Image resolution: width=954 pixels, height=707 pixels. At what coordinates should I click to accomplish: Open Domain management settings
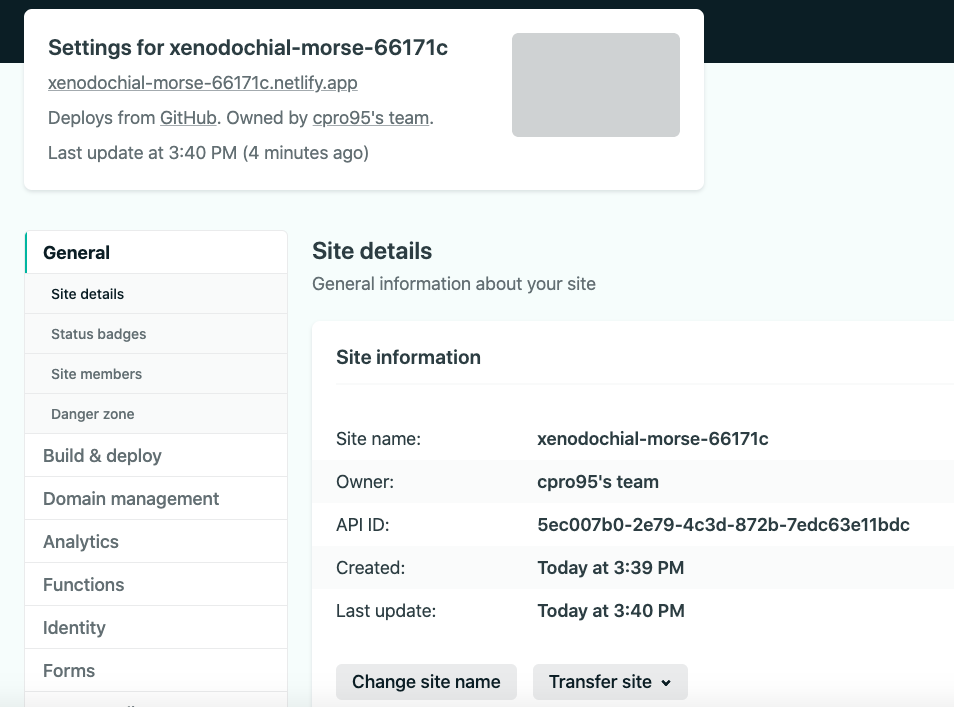click(x=156, y=499)
